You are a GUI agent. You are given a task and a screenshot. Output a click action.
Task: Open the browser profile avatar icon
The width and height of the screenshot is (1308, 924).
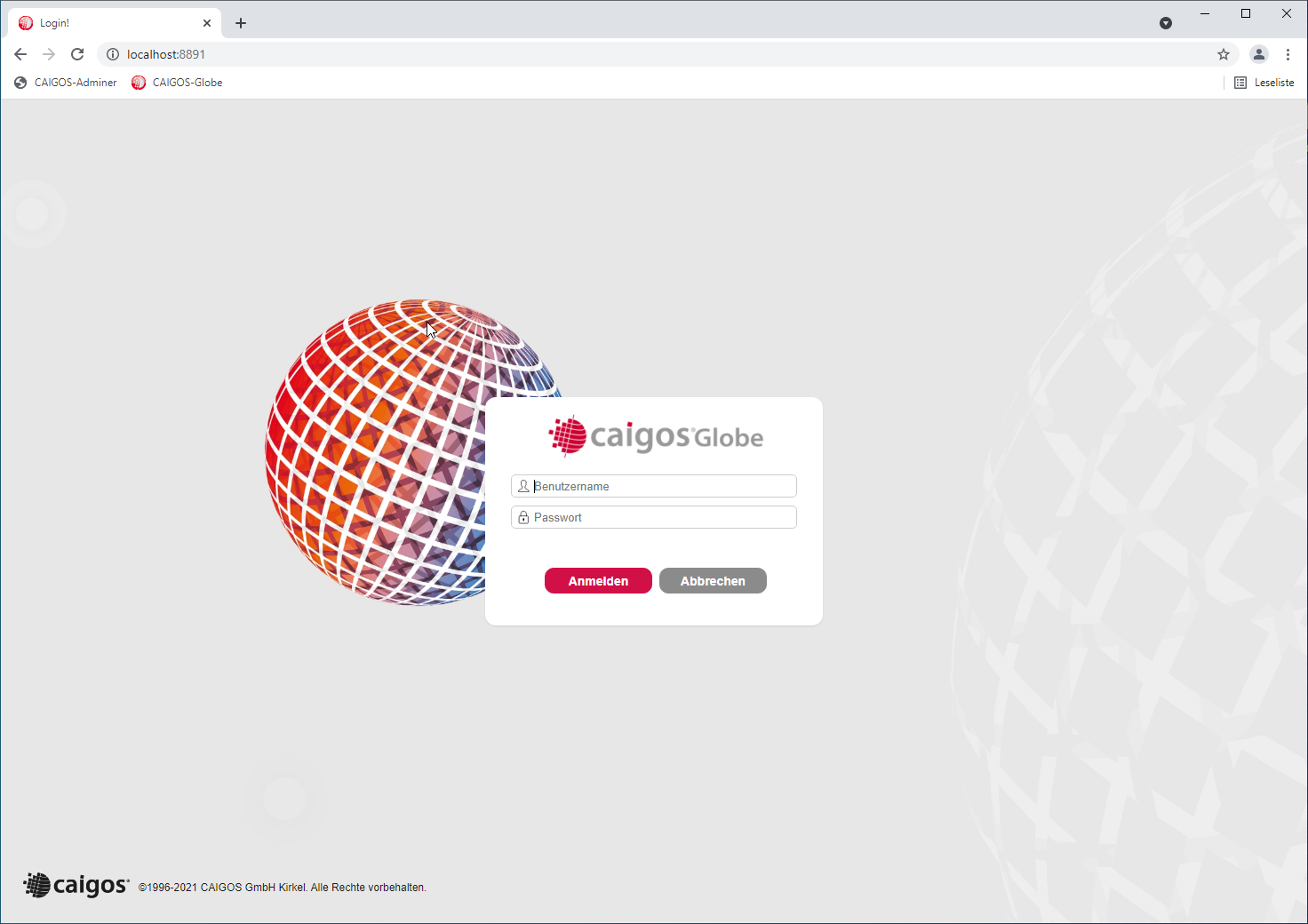pos(1258,54)
